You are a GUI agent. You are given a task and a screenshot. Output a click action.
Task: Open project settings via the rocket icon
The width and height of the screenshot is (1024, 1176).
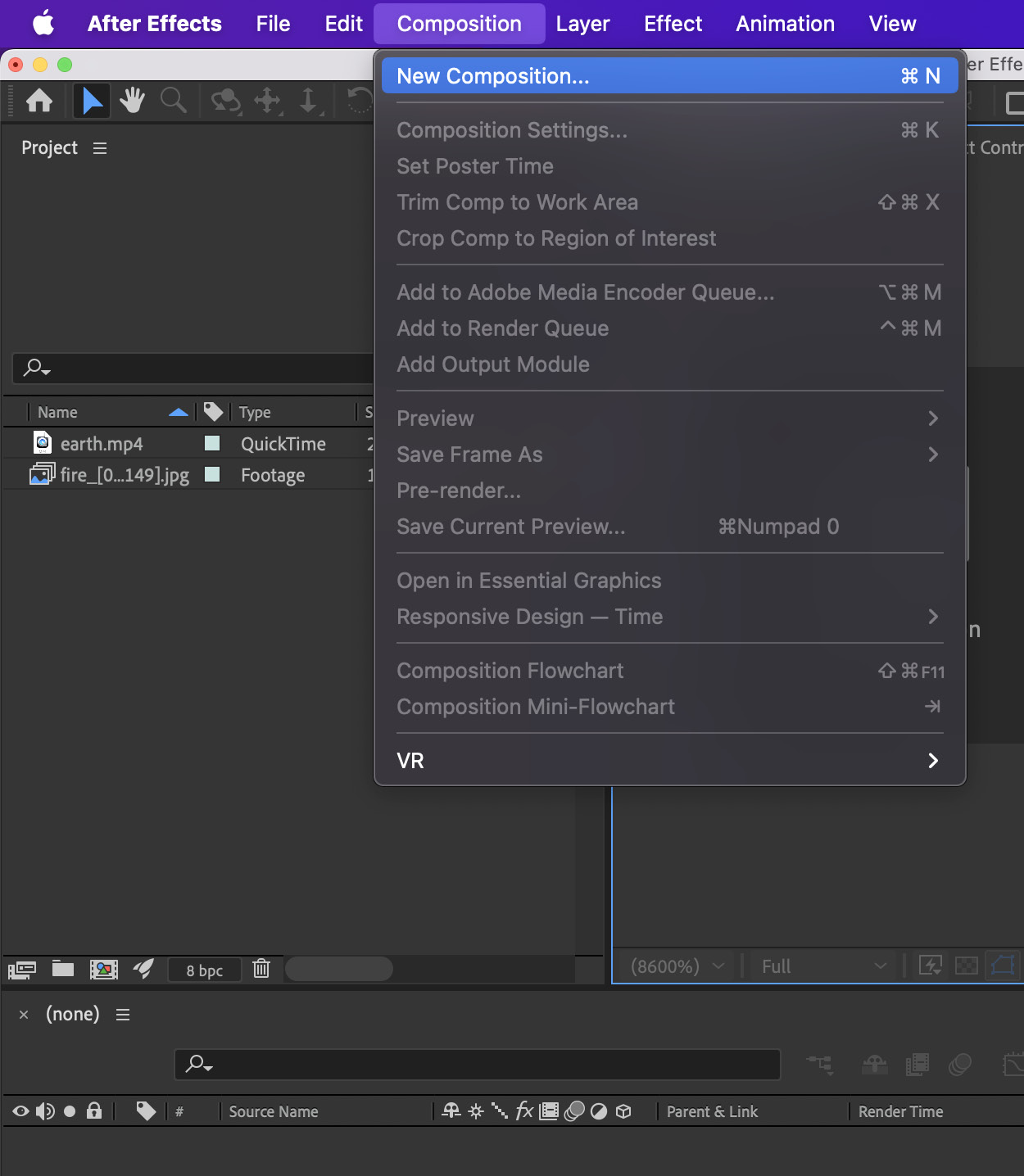point(143,969)
